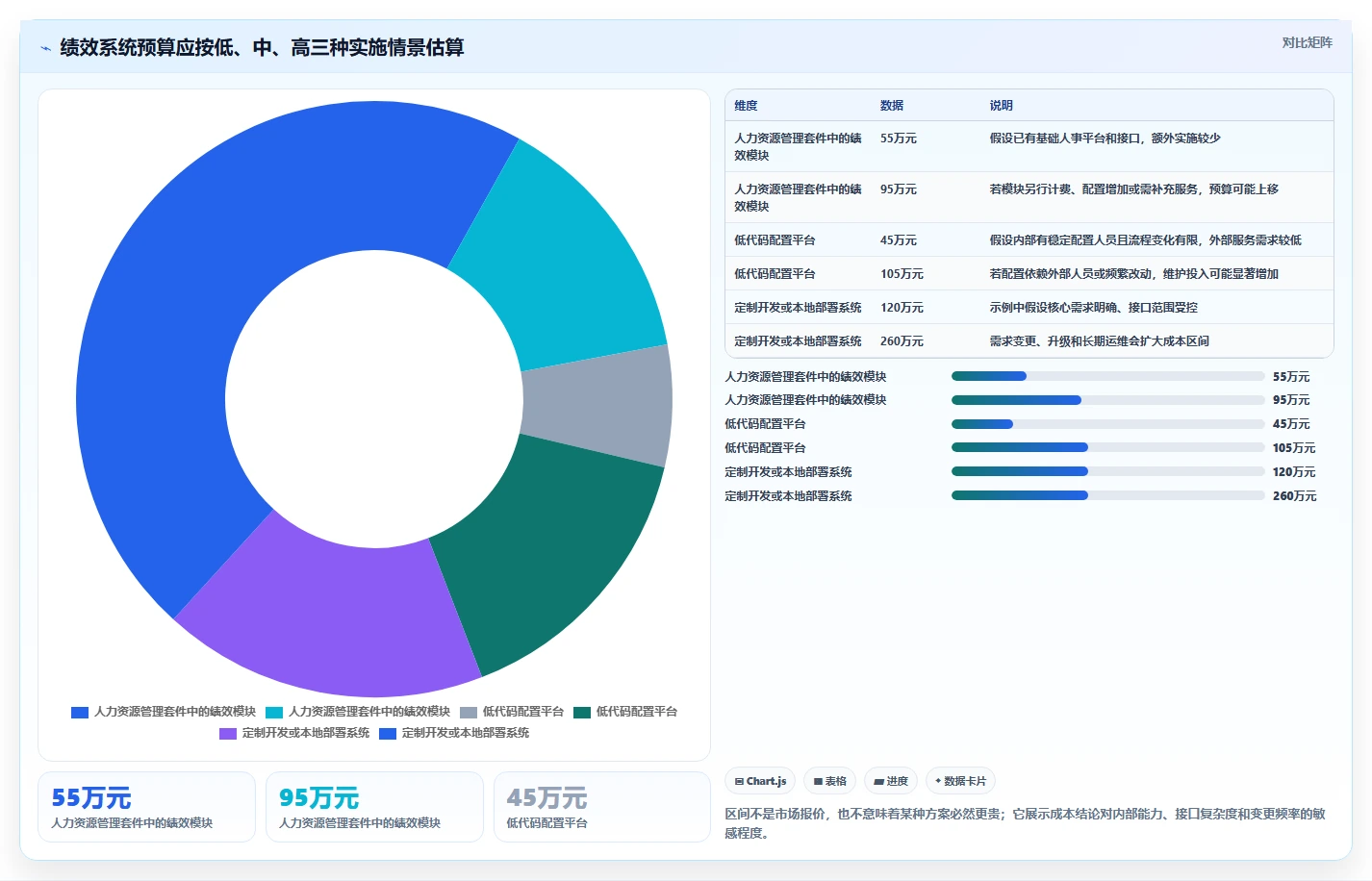The width and height of the screenshot is (1372, 881).
Task: Click the blue legend swatch for 人力资源管理套件中的绩效模块
Action: [x=80, y=713]
